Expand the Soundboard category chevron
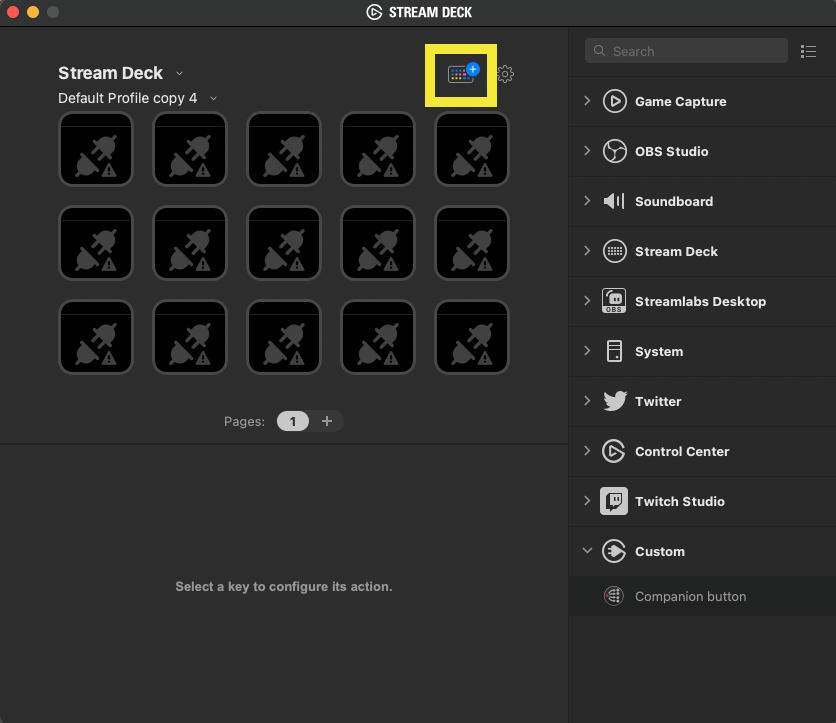 [587, 201]
